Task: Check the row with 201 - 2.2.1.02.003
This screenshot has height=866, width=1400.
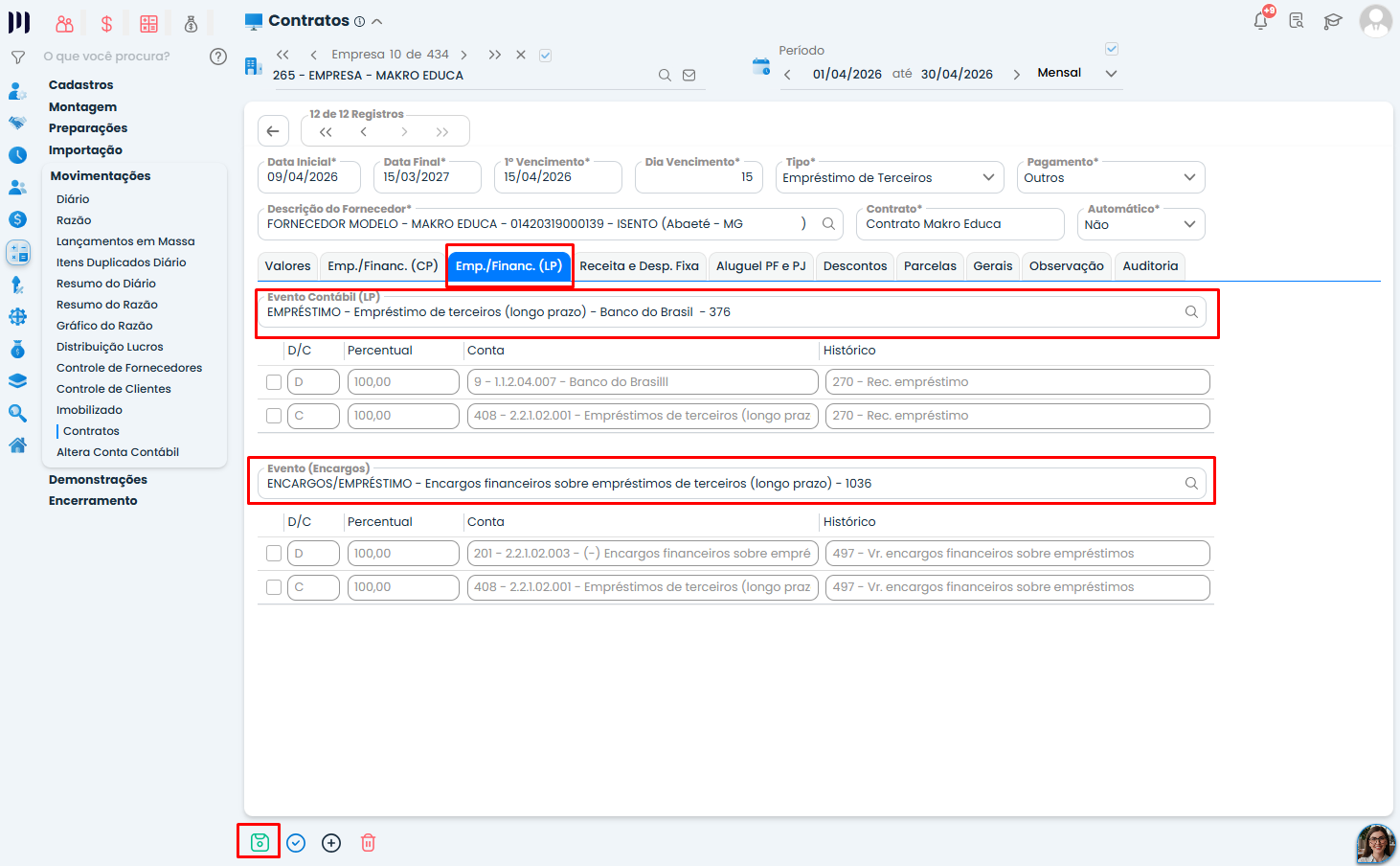Action: (274, 554)
